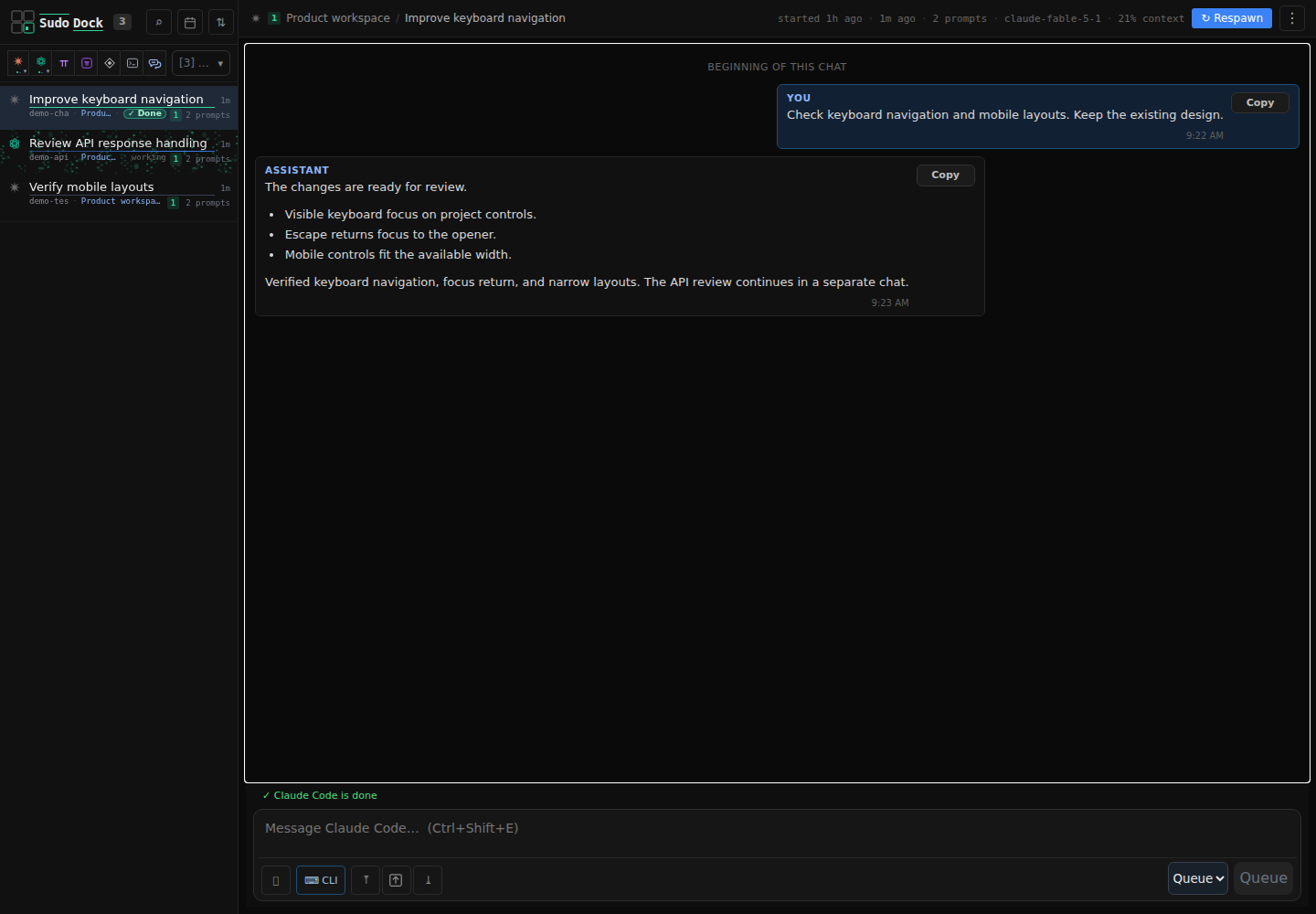The image size is (1316, 914).
Task: Click the 9:23 AM timestamp
Action: pyautogui.click(x=890, y=303)
